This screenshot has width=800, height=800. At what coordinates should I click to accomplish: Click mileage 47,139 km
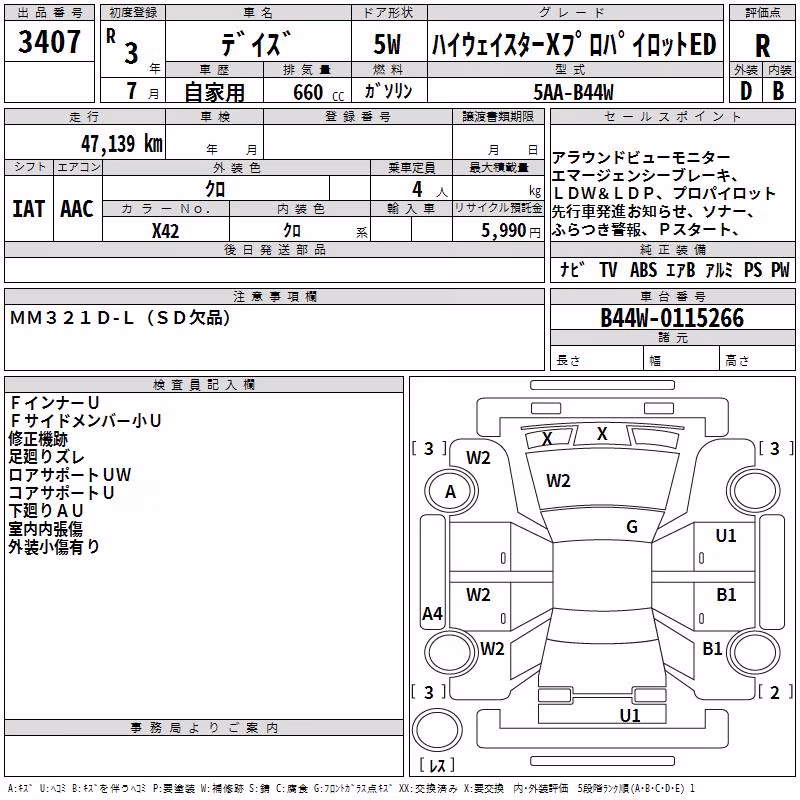(121, 144)
